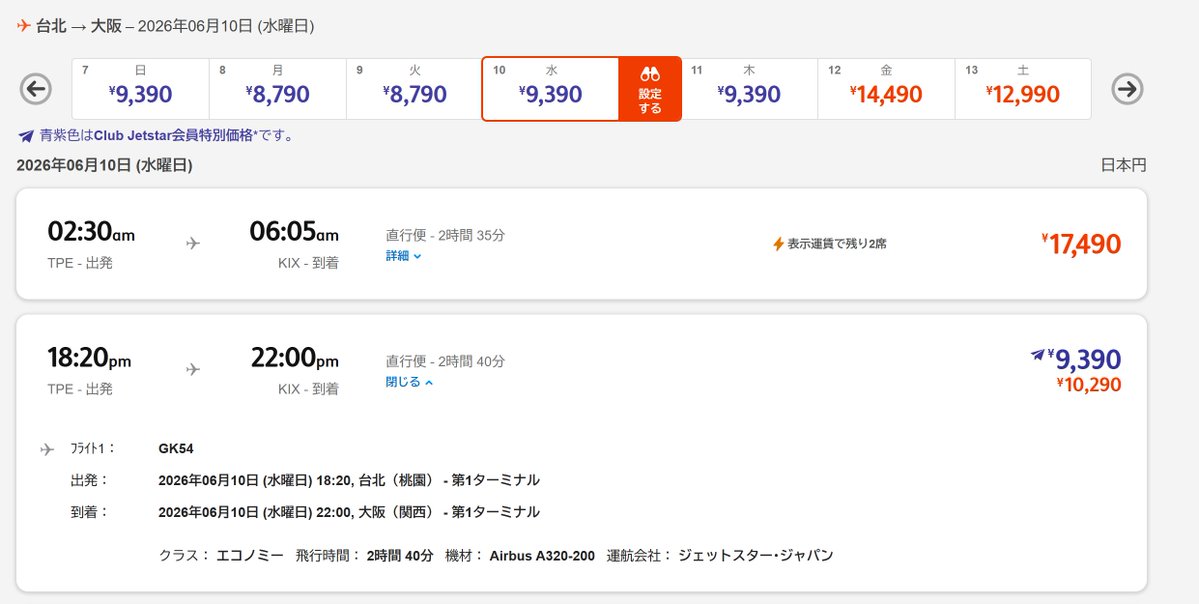
Task: Collapse details with 閉じる on 18:20 flight
Action: coord(409,382)
